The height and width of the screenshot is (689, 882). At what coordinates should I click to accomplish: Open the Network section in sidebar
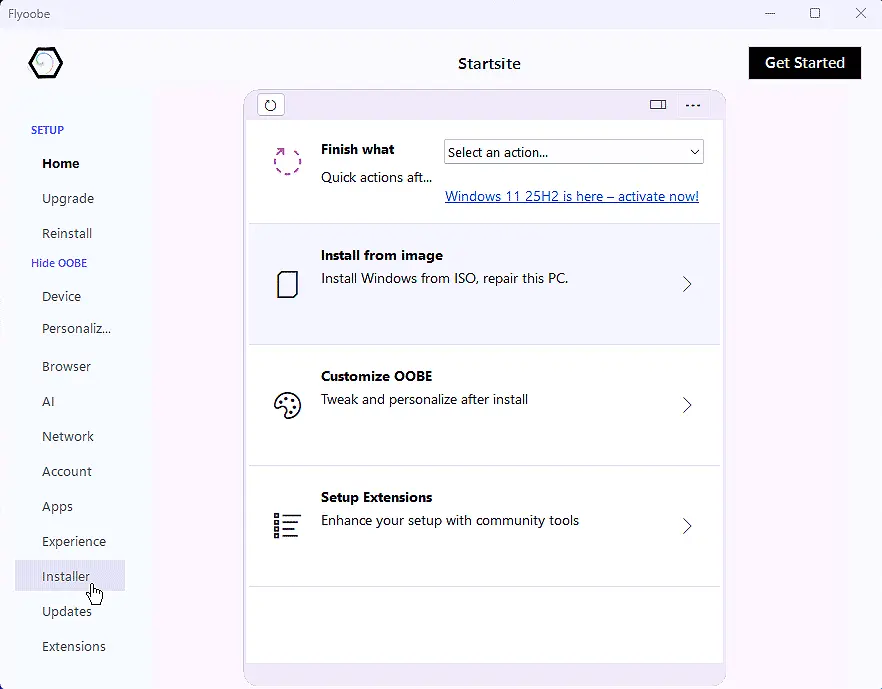click(68, 436)
